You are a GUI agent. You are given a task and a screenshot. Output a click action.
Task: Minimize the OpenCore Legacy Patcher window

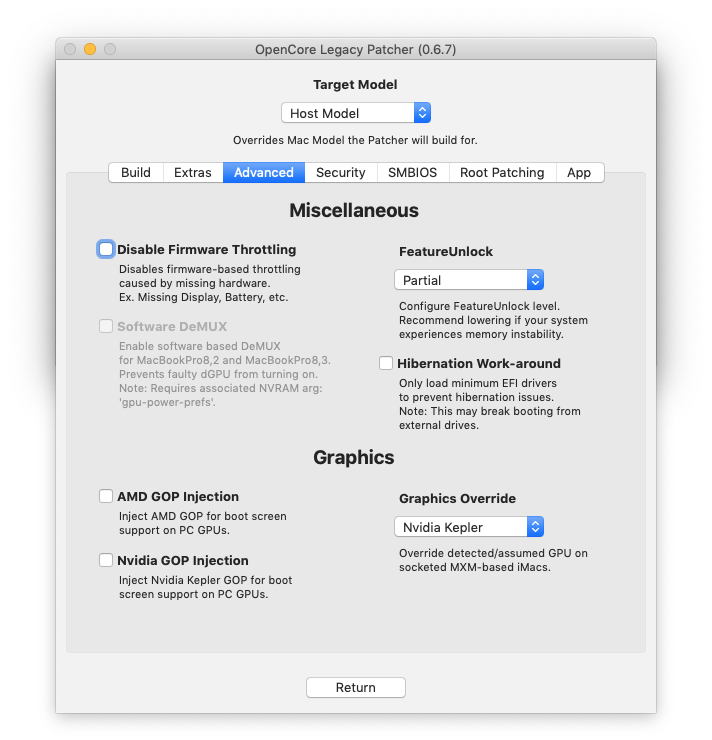[x=90, y=49]
